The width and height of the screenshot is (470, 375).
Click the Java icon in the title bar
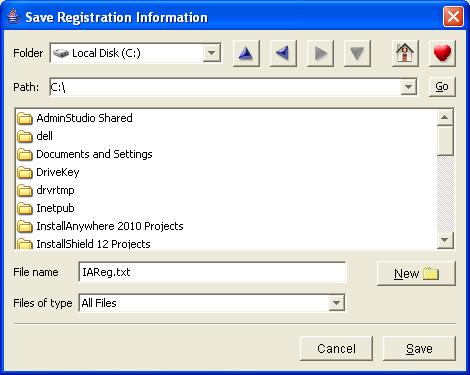pyautogui.click(x=13, y=16)
